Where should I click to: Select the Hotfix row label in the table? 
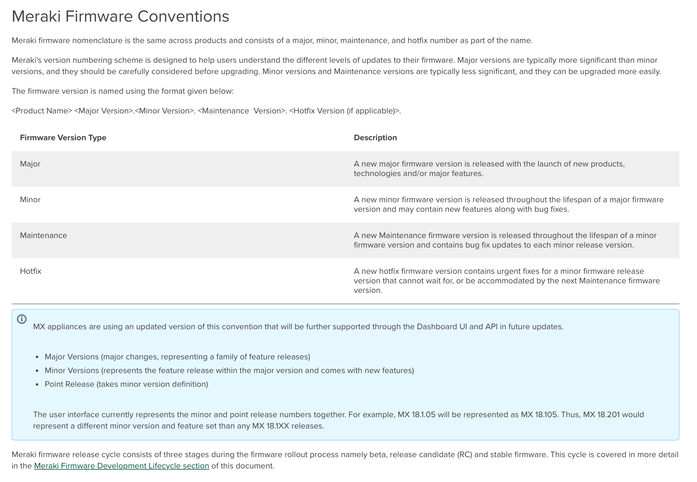32,271
